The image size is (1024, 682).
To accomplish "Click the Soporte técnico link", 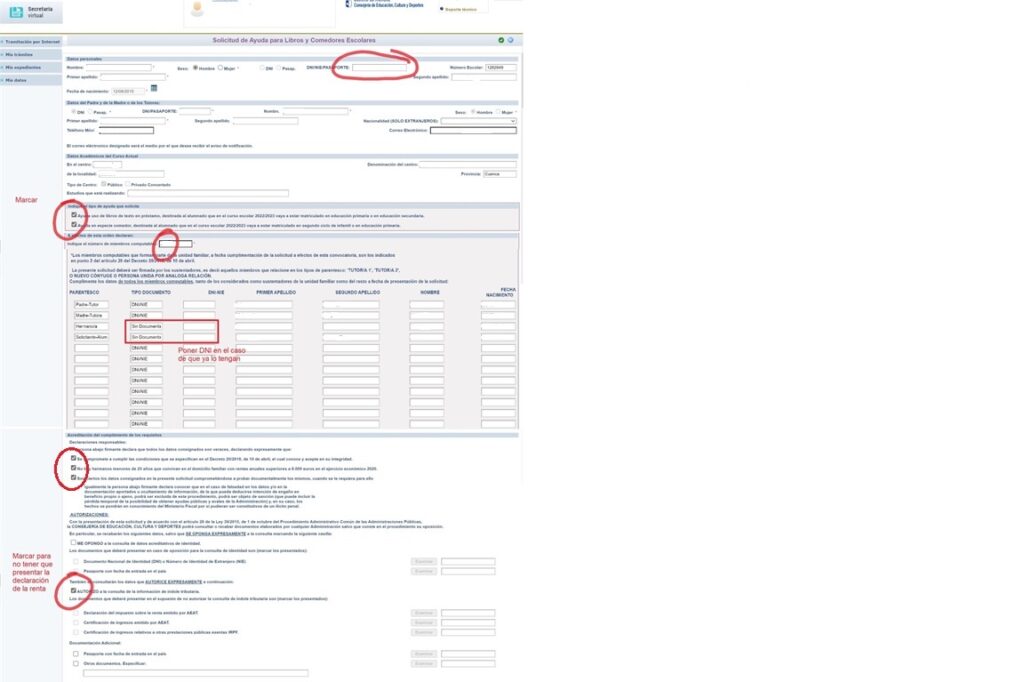I will 461,10.
